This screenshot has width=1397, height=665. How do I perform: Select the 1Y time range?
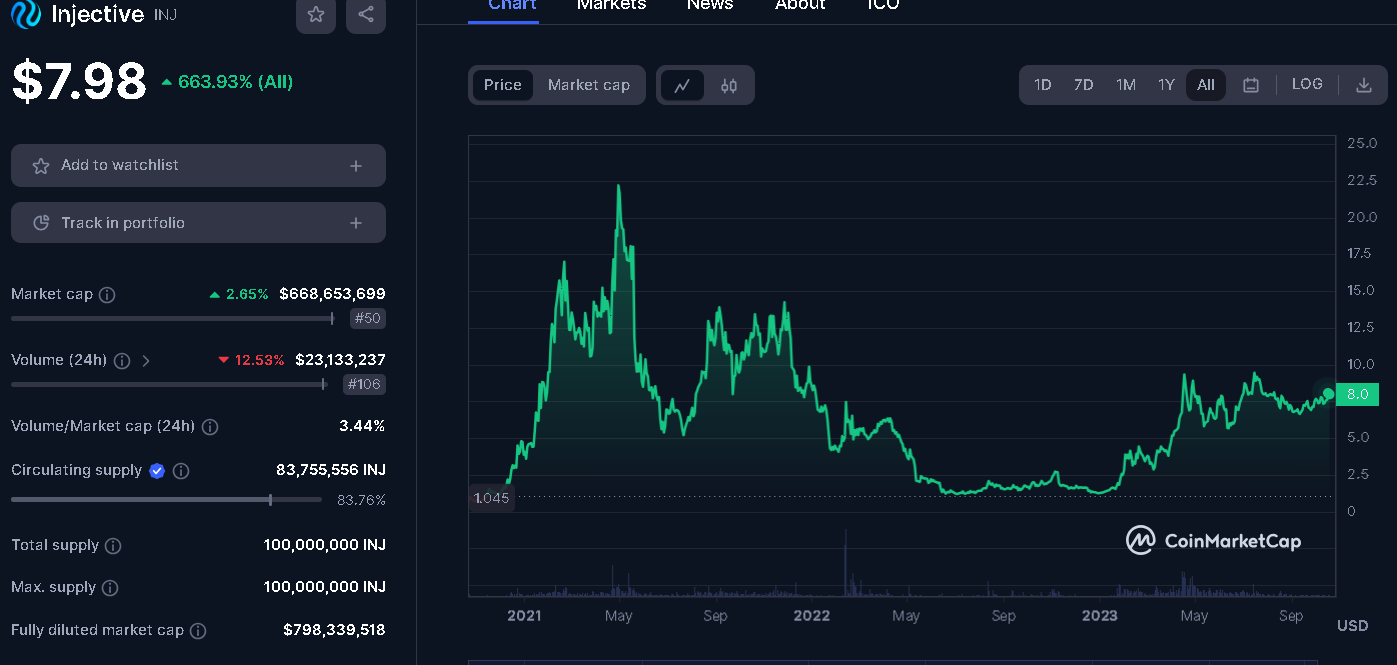coord(1166,85)
